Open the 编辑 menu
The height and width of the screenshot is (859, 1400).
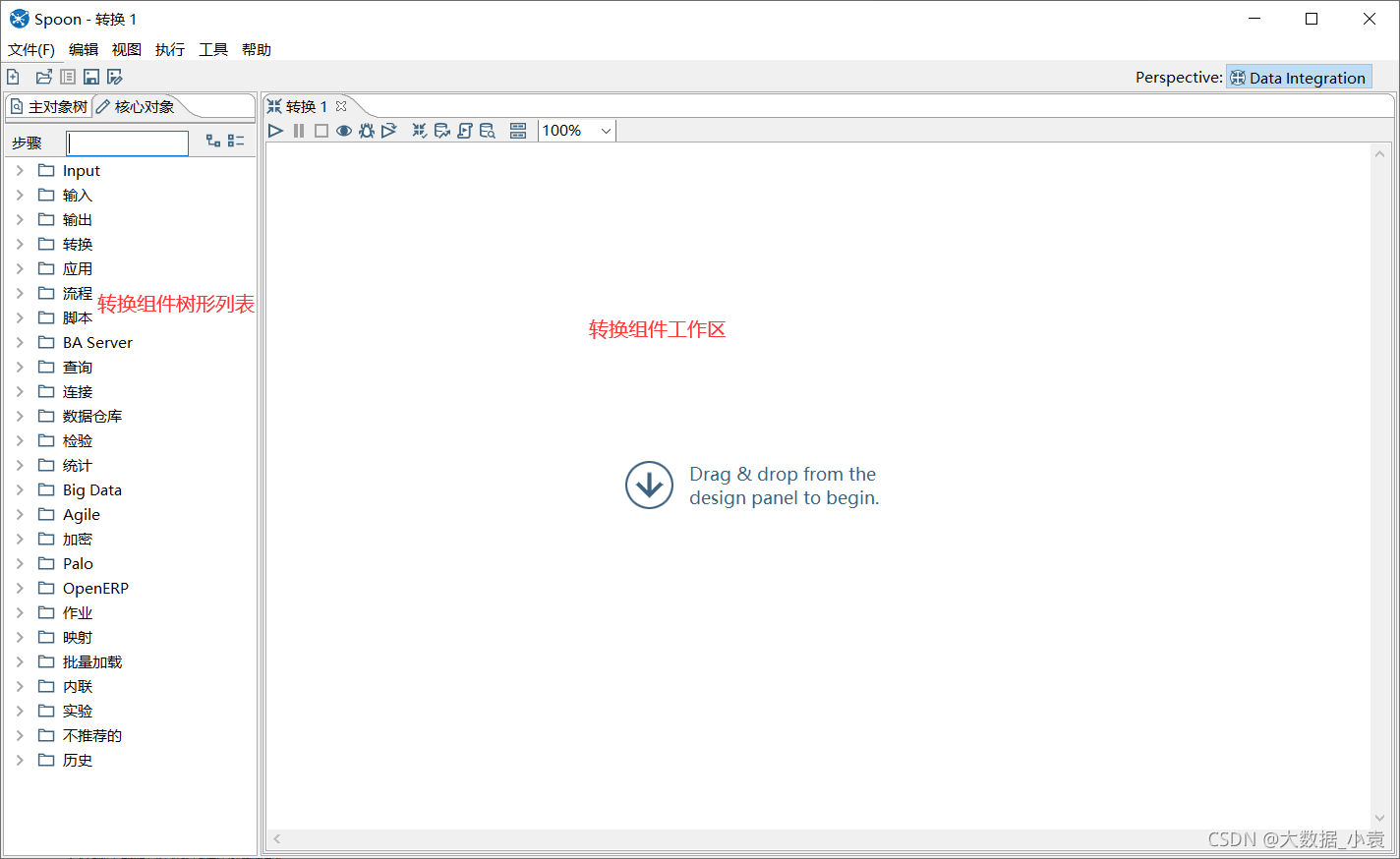(x=84, y=50)
